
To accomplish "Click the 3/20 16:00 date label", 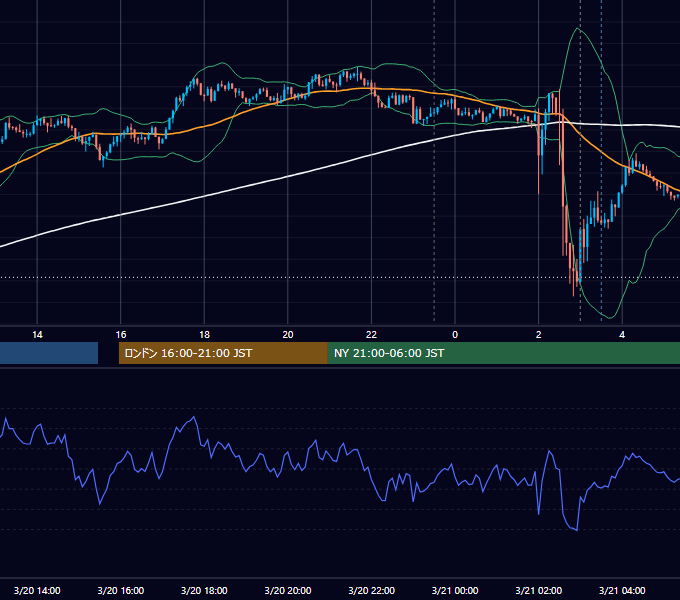I will pyautogui.click(x=121, y=590).
